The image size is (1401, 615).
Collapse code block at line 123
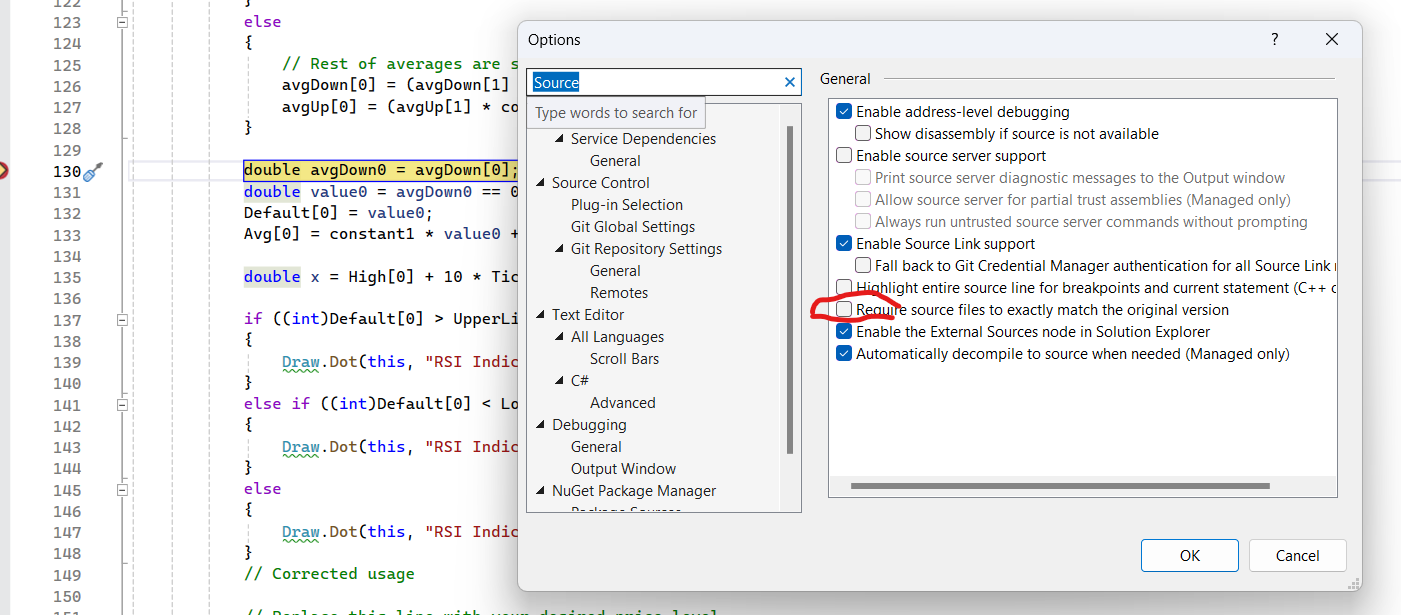point(122,22)
